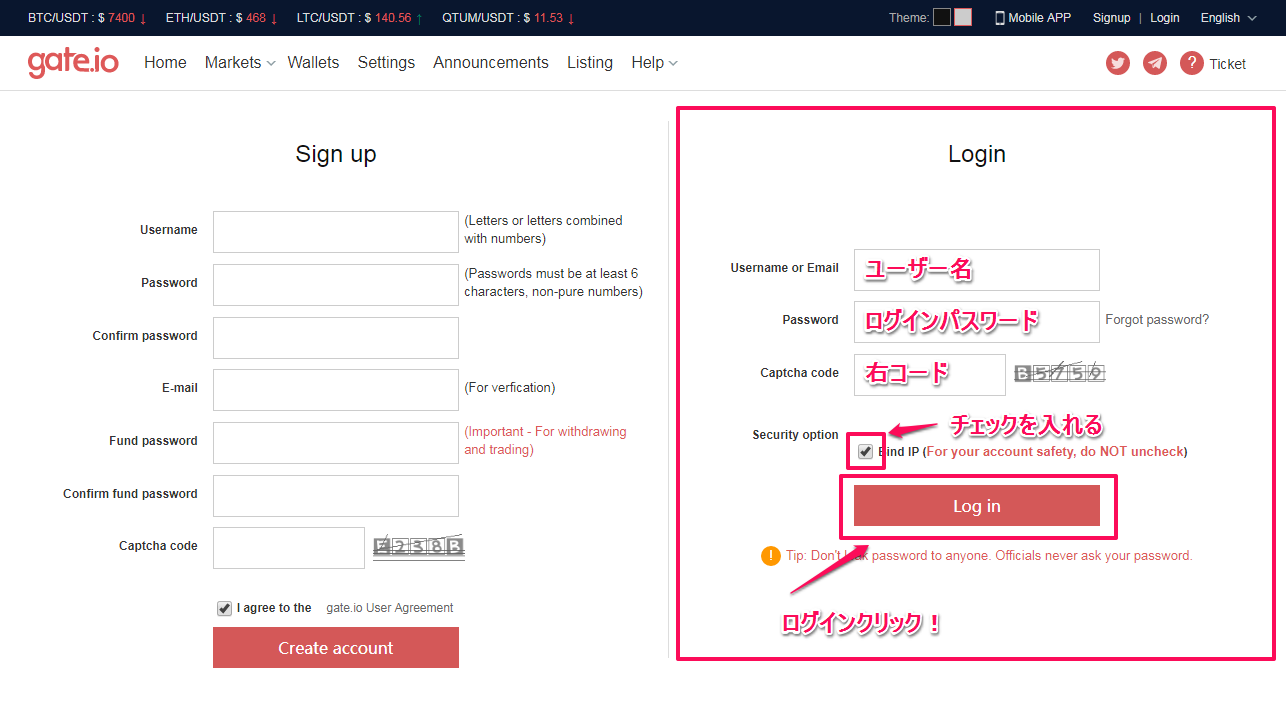The image size is (1286, 710).
Task: Click the Mobile APP phone icon
Action: coord(999,18)
